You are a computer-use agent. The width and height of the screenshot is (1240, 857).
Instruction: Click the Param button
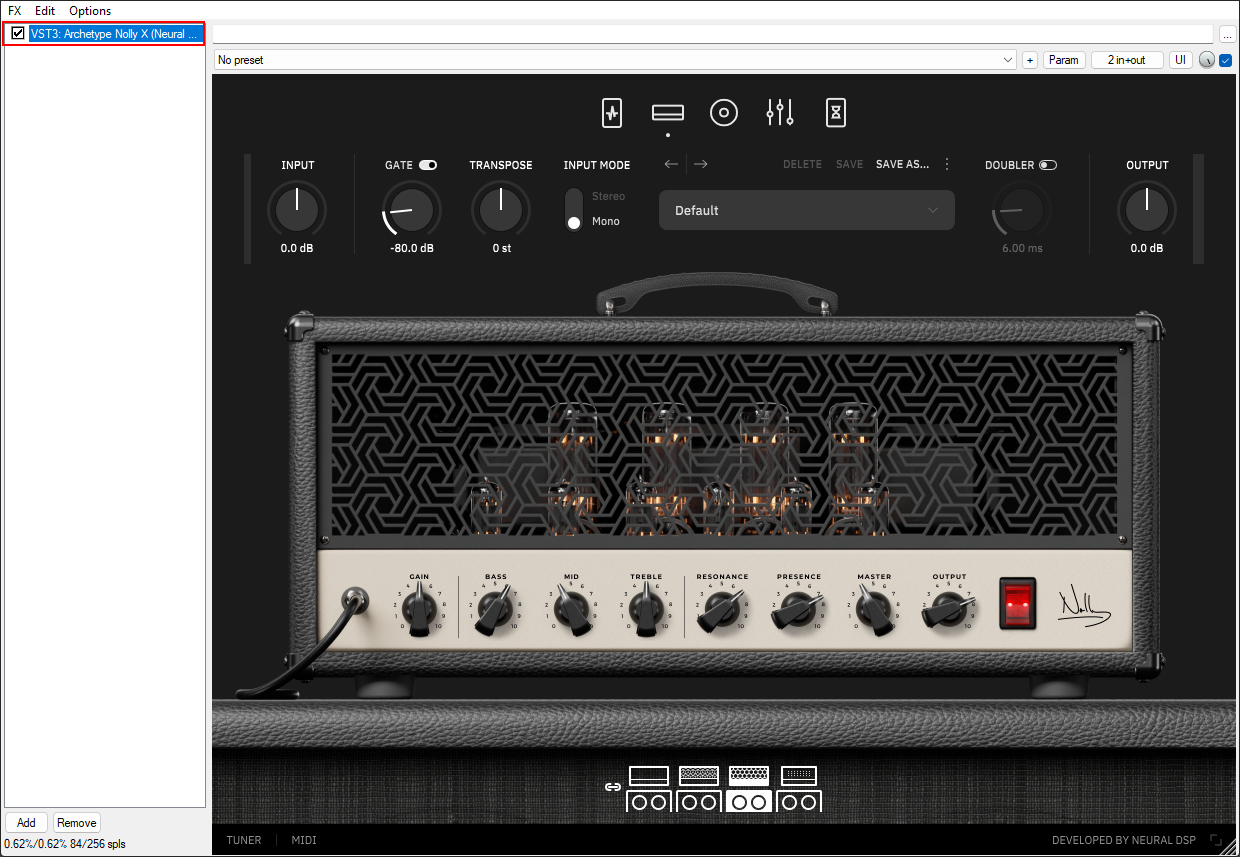coord(1064,60)
